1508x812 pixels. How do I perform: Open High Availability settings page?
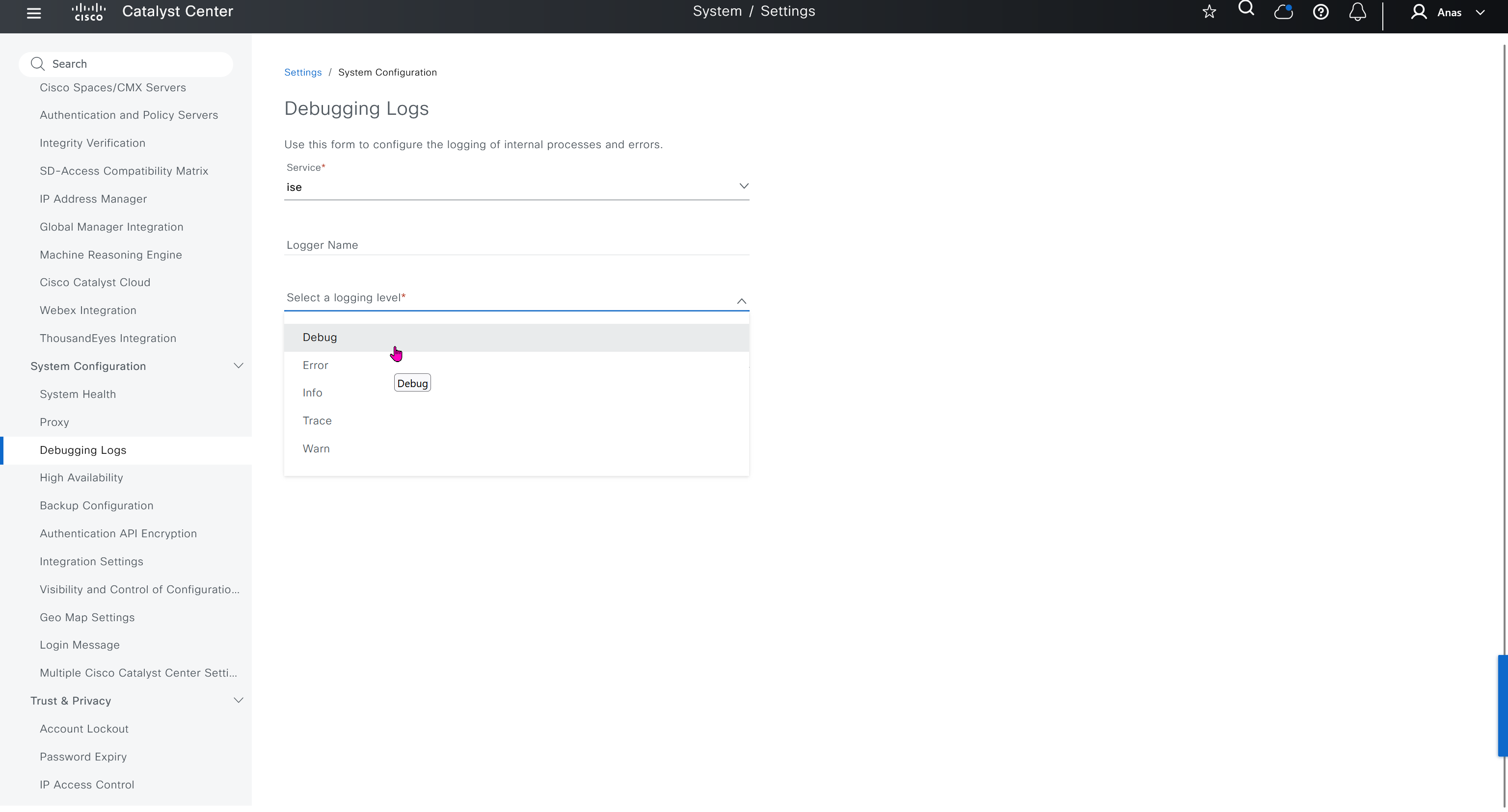click(x=81, y=477)
